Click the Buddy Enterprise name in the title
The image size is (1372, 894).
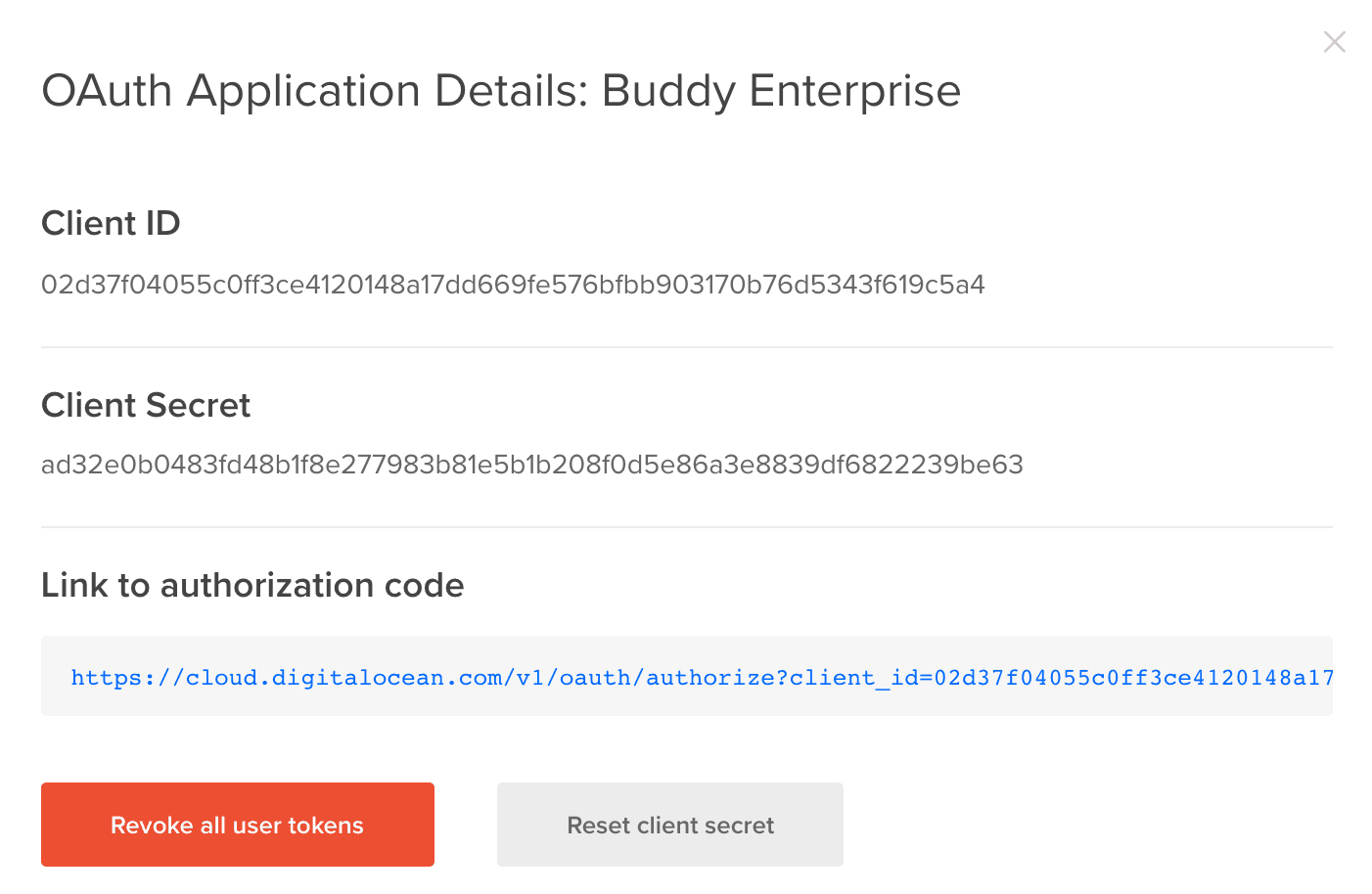pos(781,91)
